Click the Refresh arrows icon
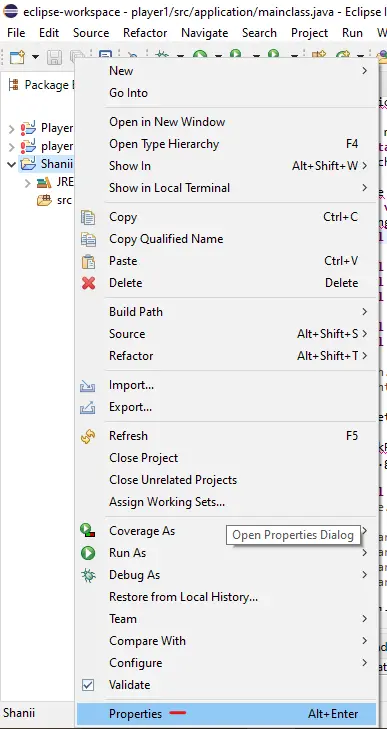Viewport: 387px width, 729px height. 88,436
